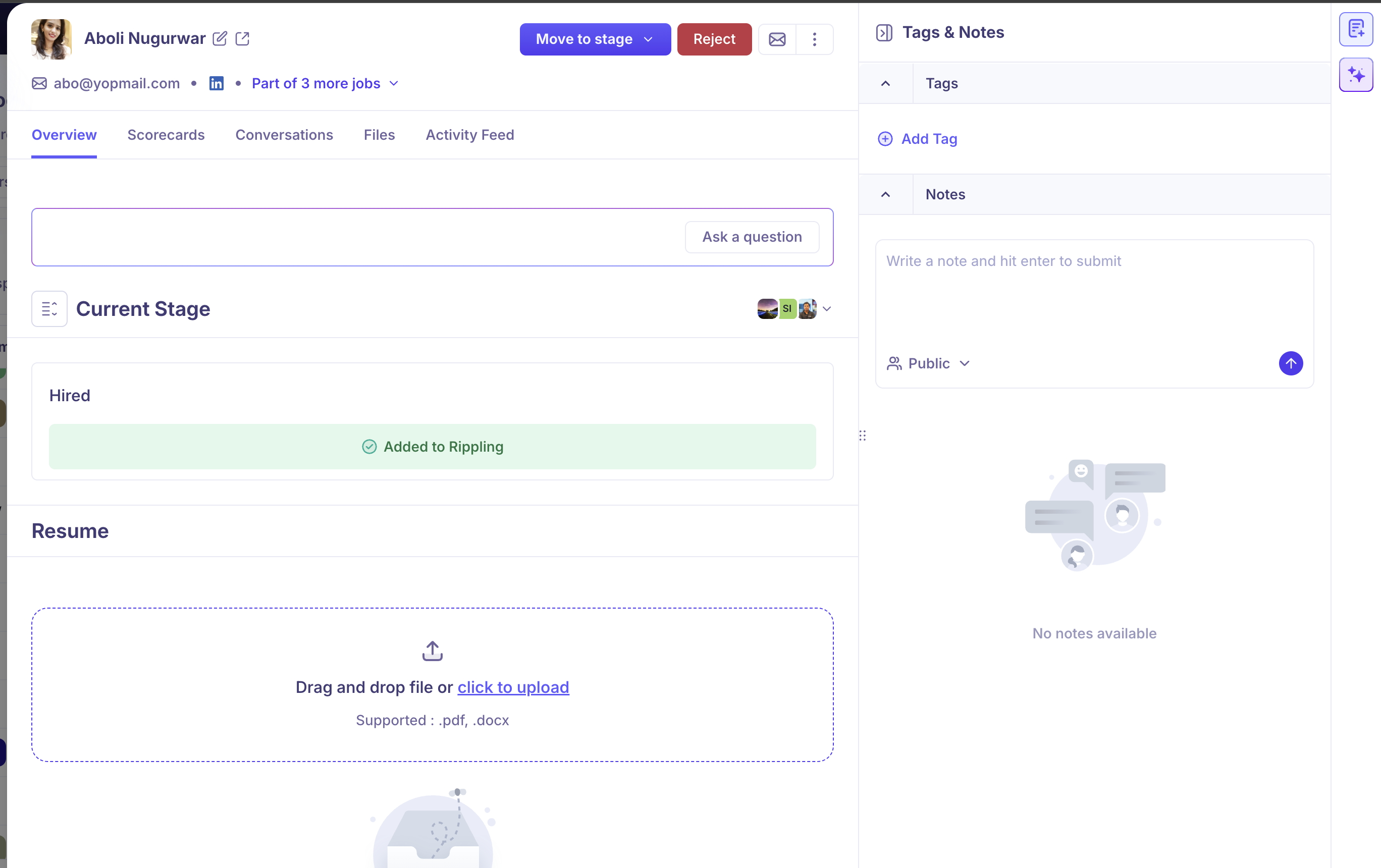Screen dimensions: 1381x868
Task: Open candidate profile in new window icon
Action: coord(243,38)
